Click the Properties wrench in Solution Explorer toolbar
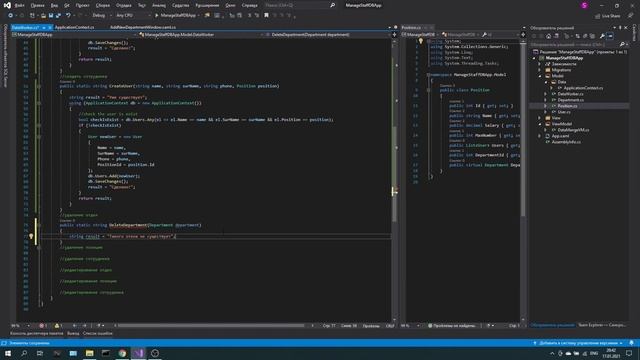This screenshot has width=640, height=360. [x=602, y=36]
